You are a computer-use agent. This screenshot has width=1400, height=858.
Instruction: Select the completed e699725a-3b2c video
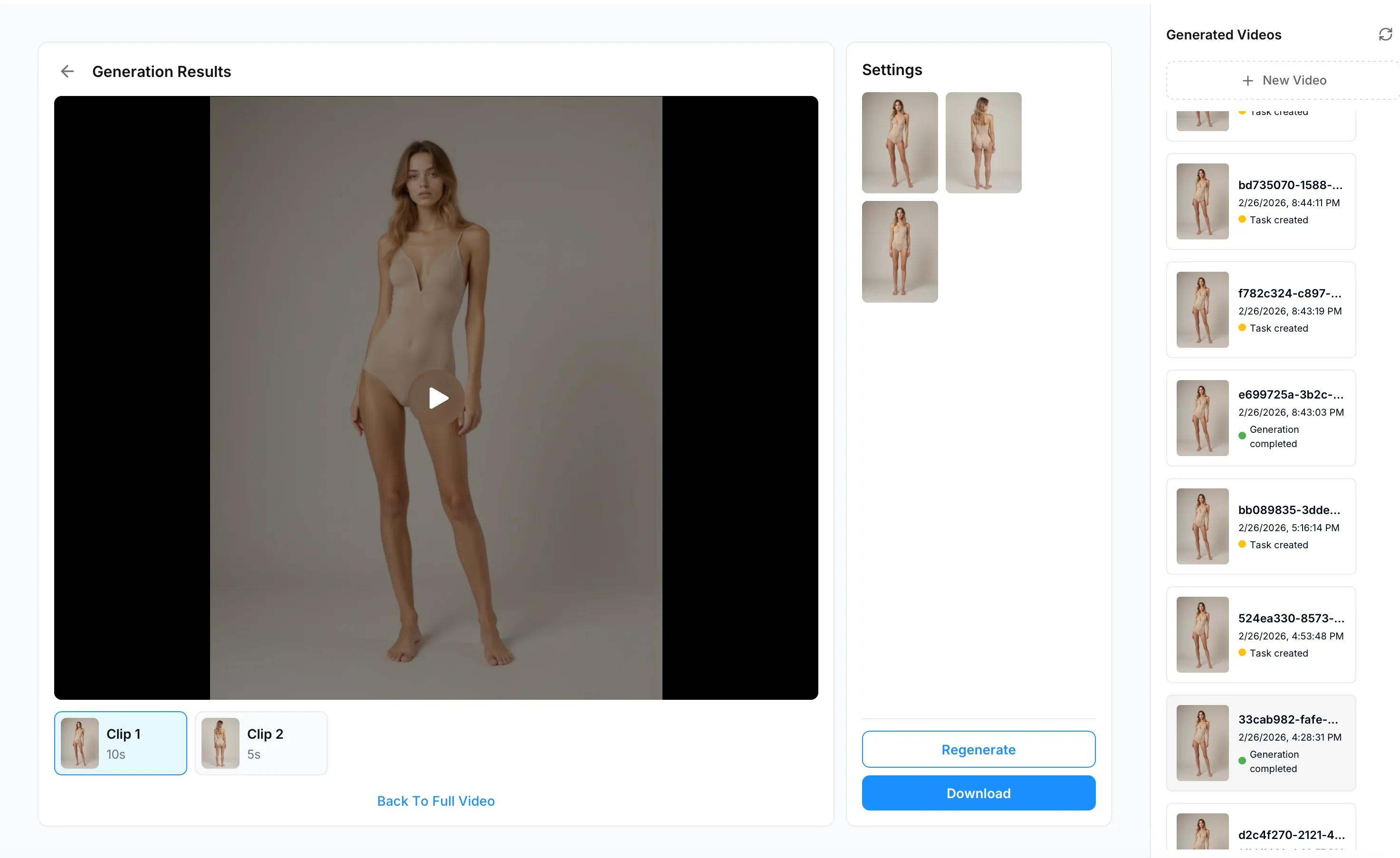(x=1261, y=418)
